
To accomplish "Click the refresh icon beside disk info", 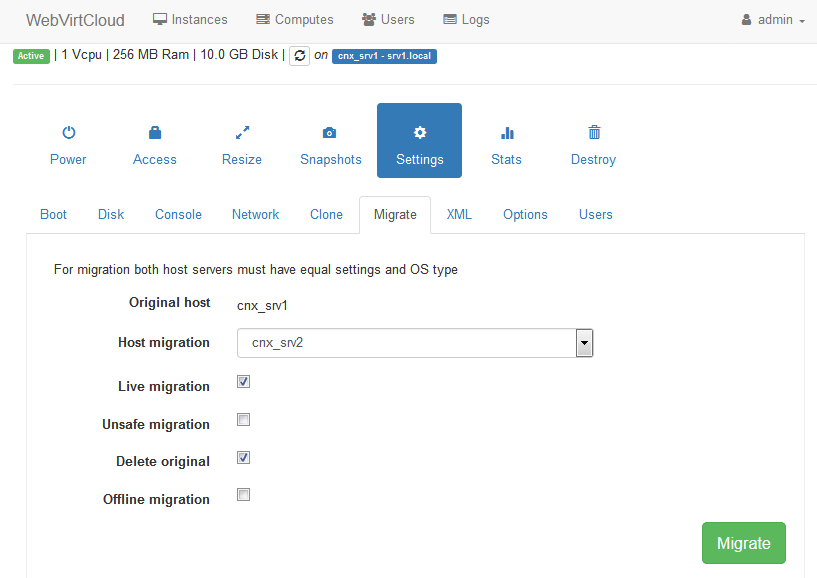I will pos(299,56).
